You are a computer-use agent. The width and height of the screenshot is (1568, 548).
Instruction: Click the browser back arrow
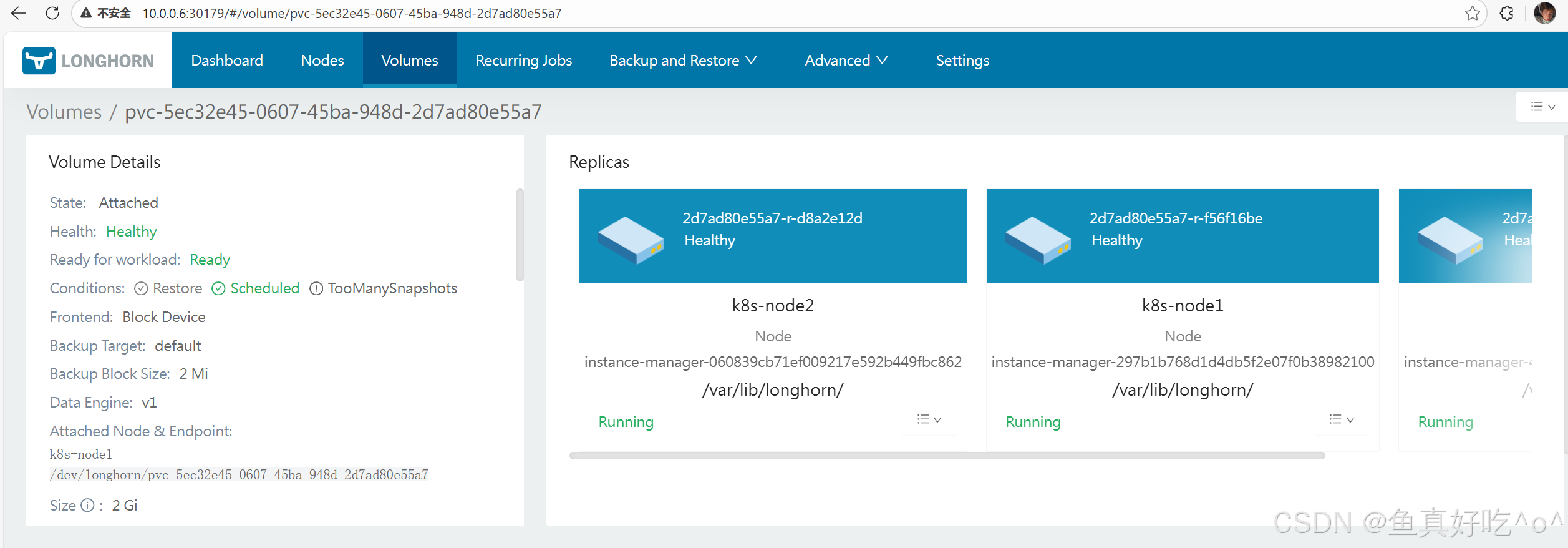[x=19, y=13]
